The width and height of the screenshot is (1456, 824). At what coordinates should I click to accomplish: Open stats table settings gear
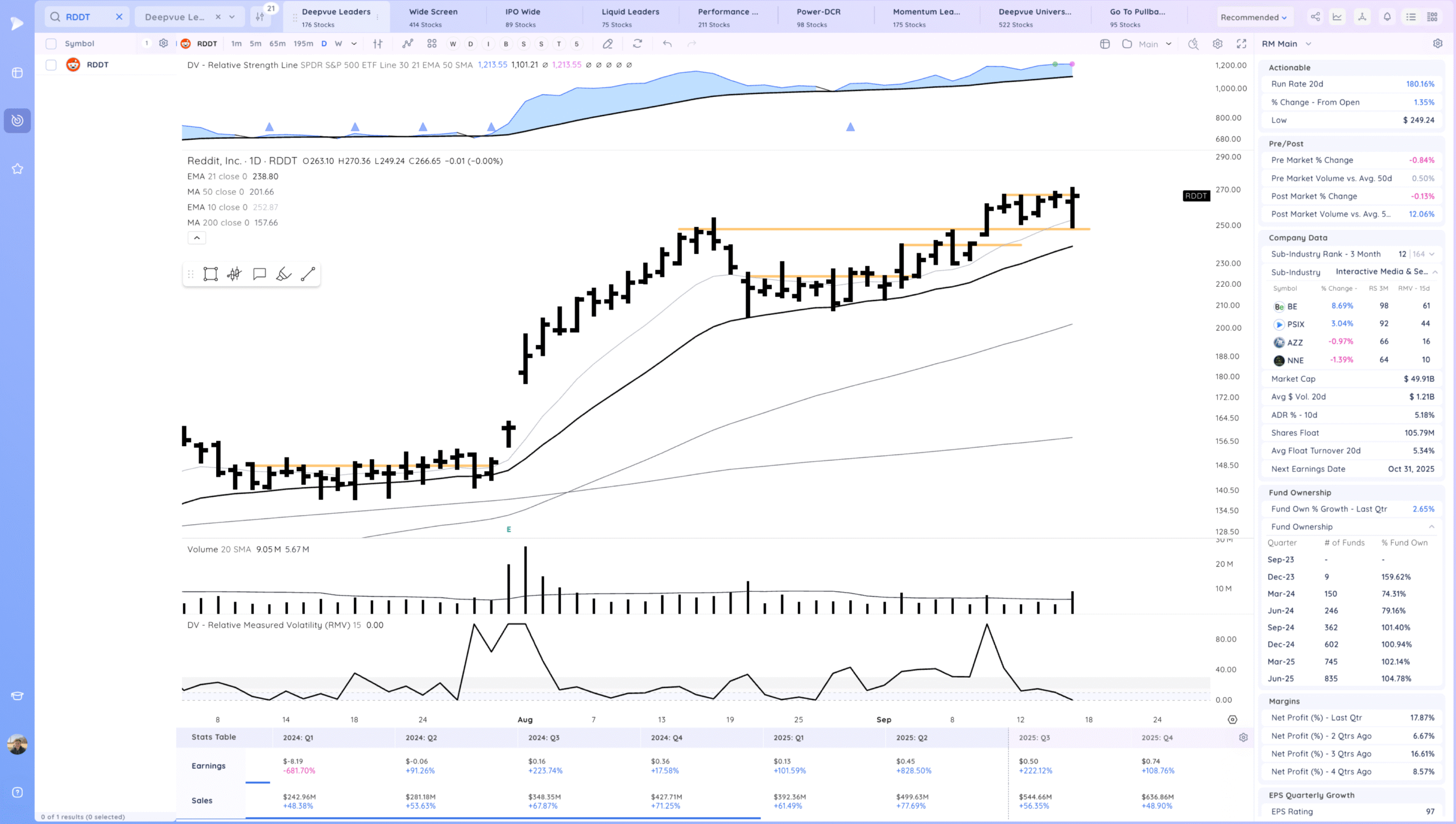click(1243, 738)
